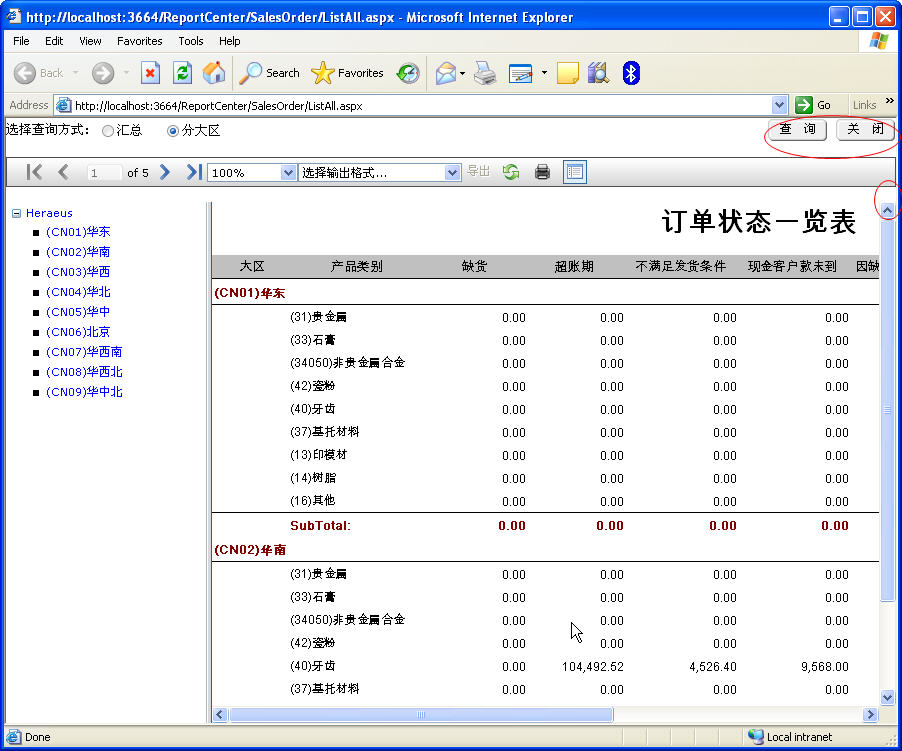Click the IE Back arrow button
Viewport: 902px width, 751px height.
coord(25,73)
